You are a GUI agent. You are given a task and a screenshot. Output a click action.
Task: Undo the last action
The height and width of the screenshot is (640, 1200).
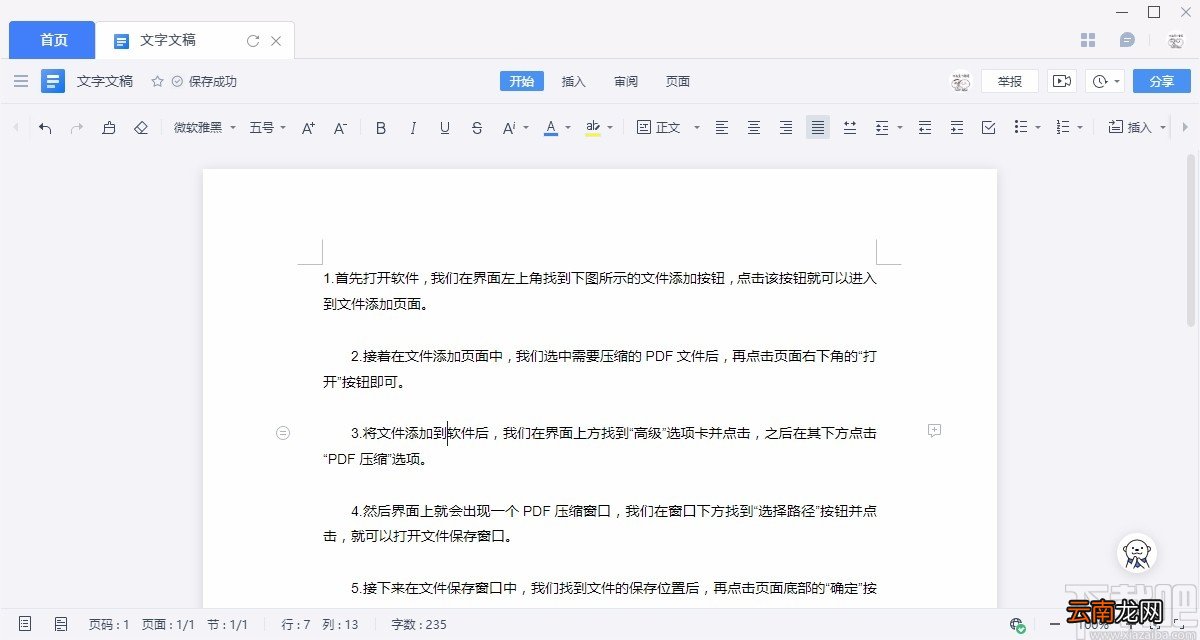point(45,128)
